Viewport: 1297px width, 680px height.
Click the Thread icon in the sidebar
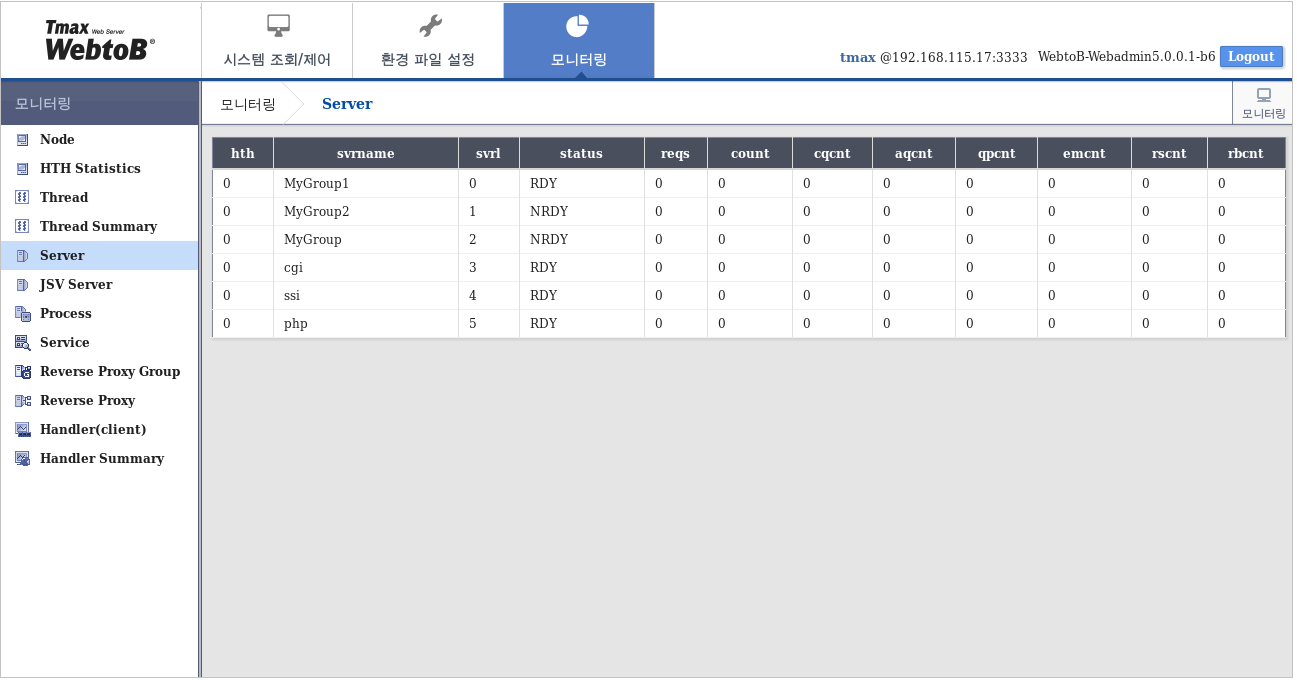pyautogui.click(x=22, y=197)
